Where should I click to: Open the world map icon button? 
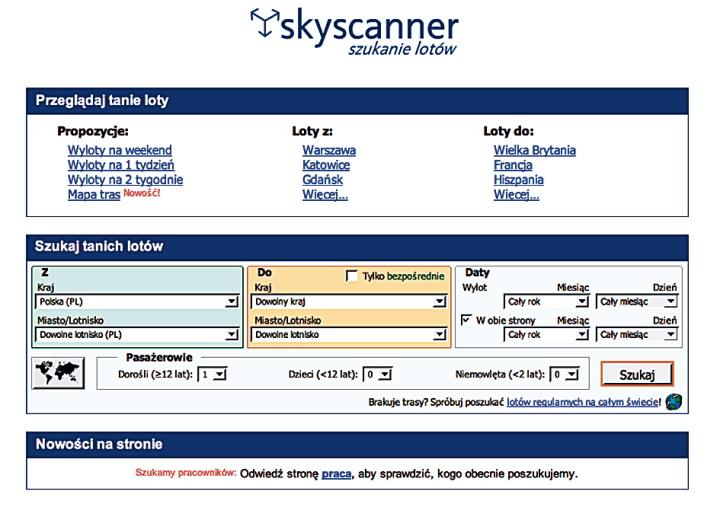tap(59, 374)
